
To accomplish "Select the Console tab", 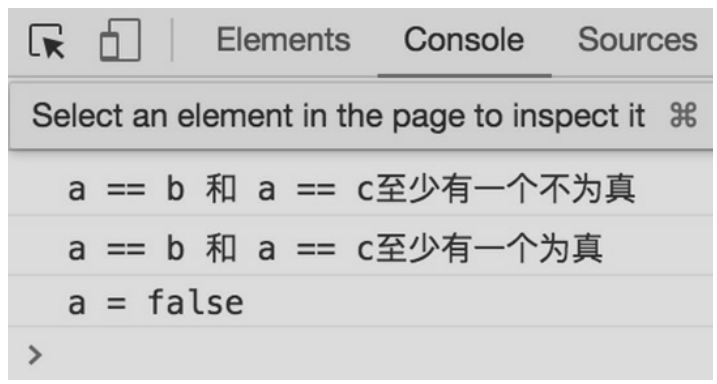I will tap(464, 40).
